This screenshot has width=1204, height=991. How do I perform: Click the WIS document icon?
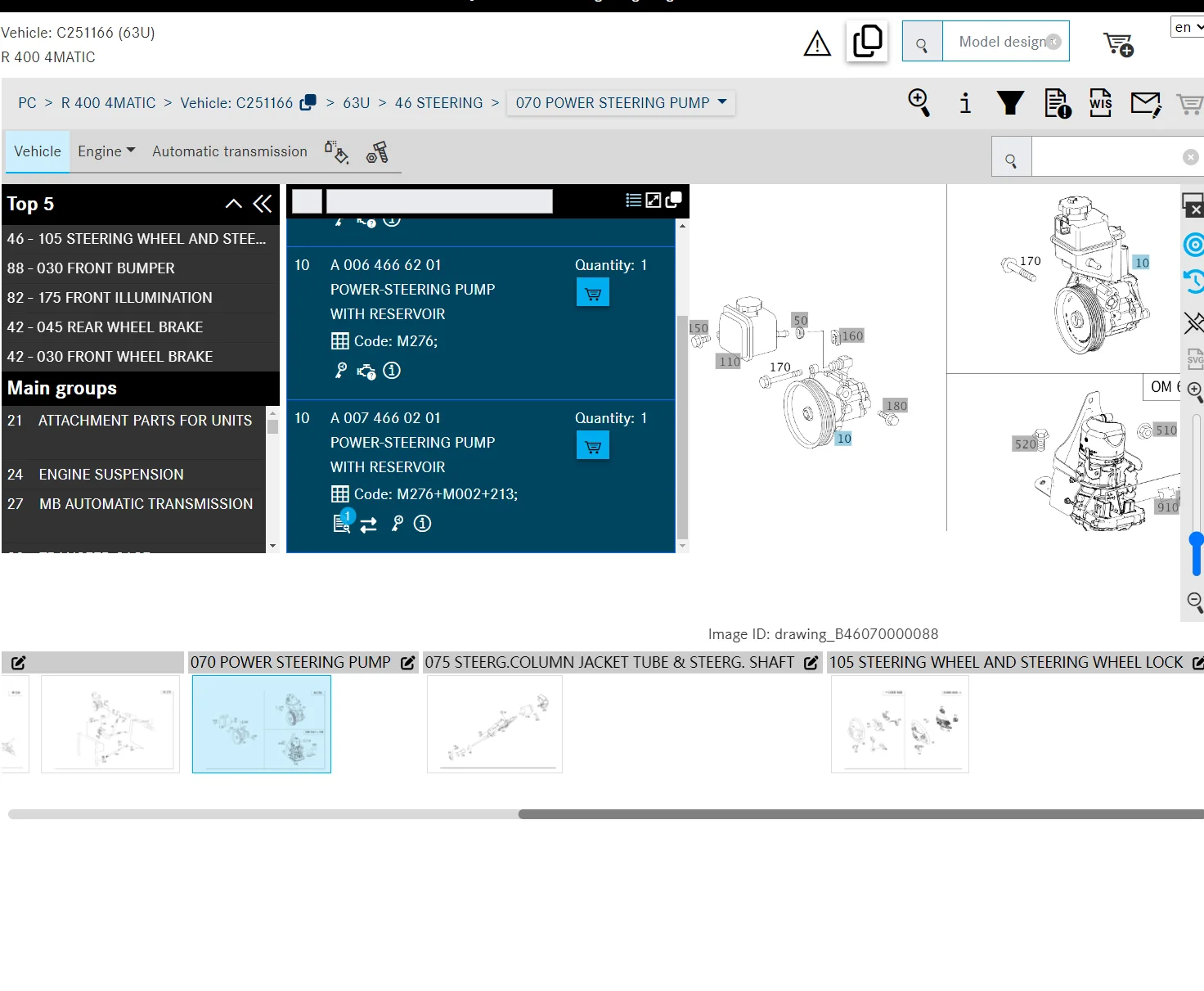[x=1100, y=103]
